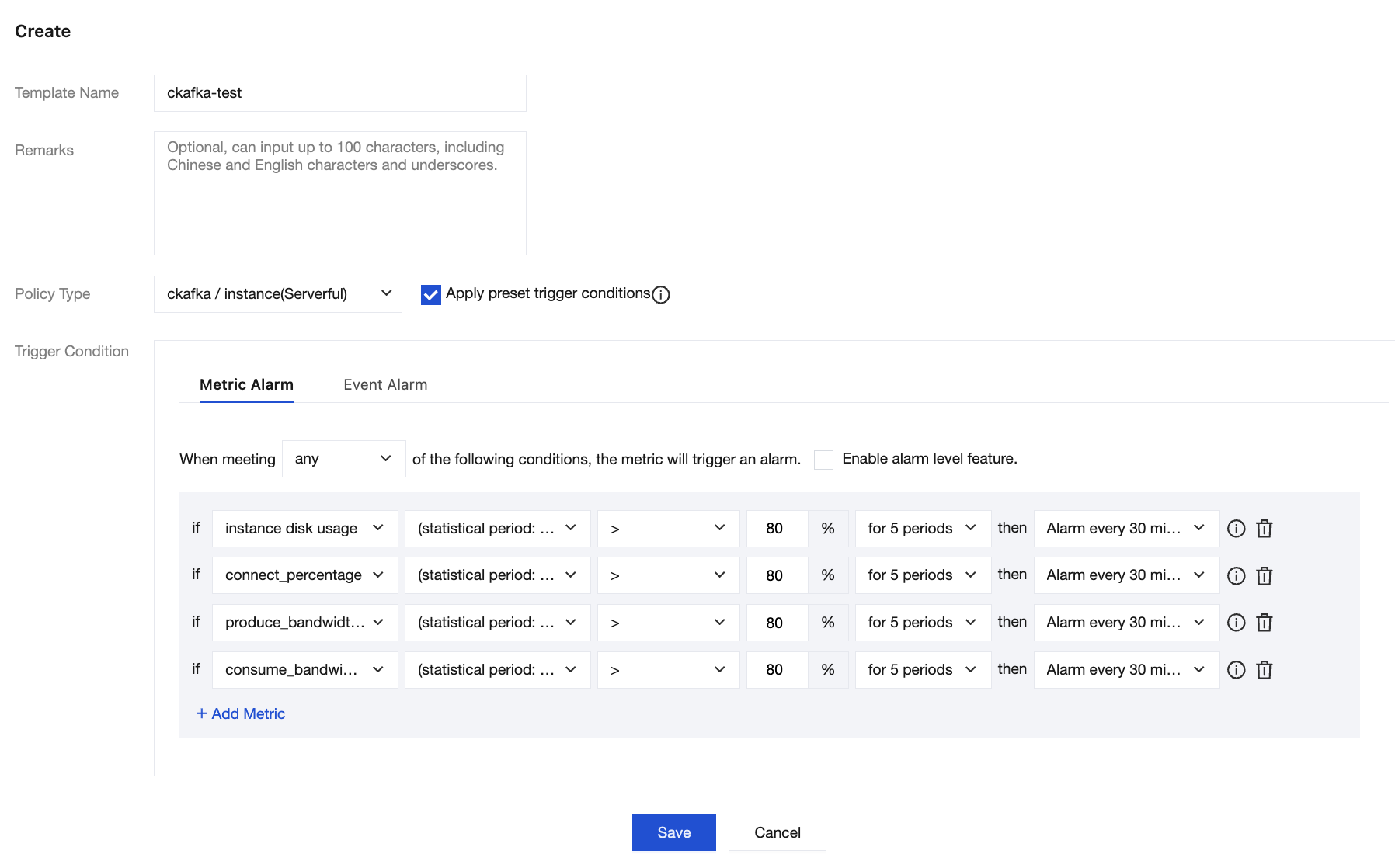Click the Save button
1395x868 pixels.
[x=673, y=832]
